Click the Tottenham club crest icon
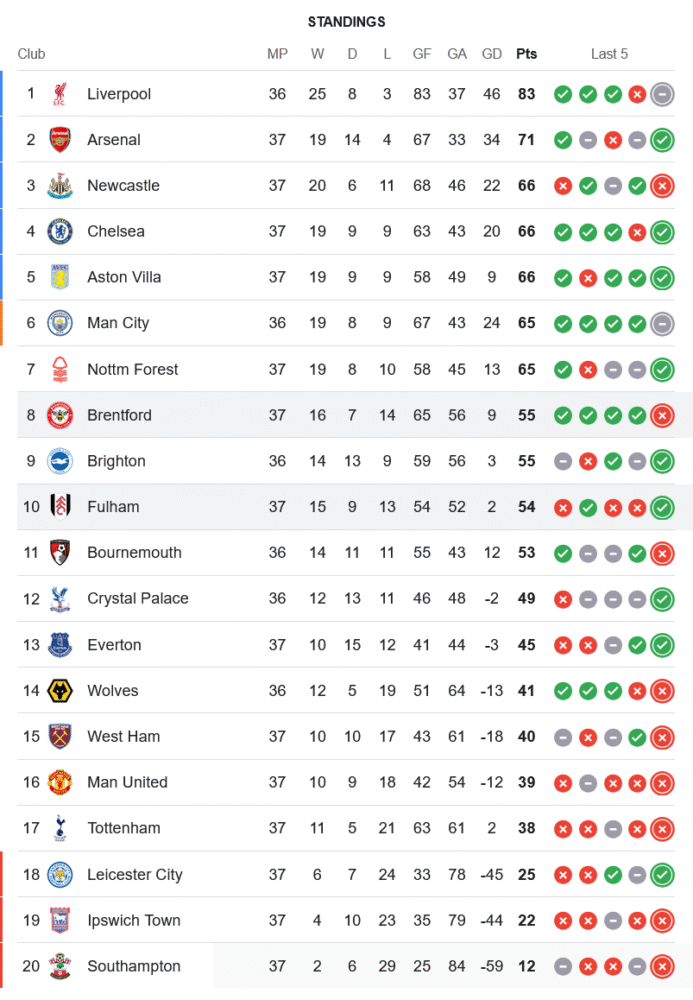The width and height of the screenshot is (693, 1000). click(60, 828)
